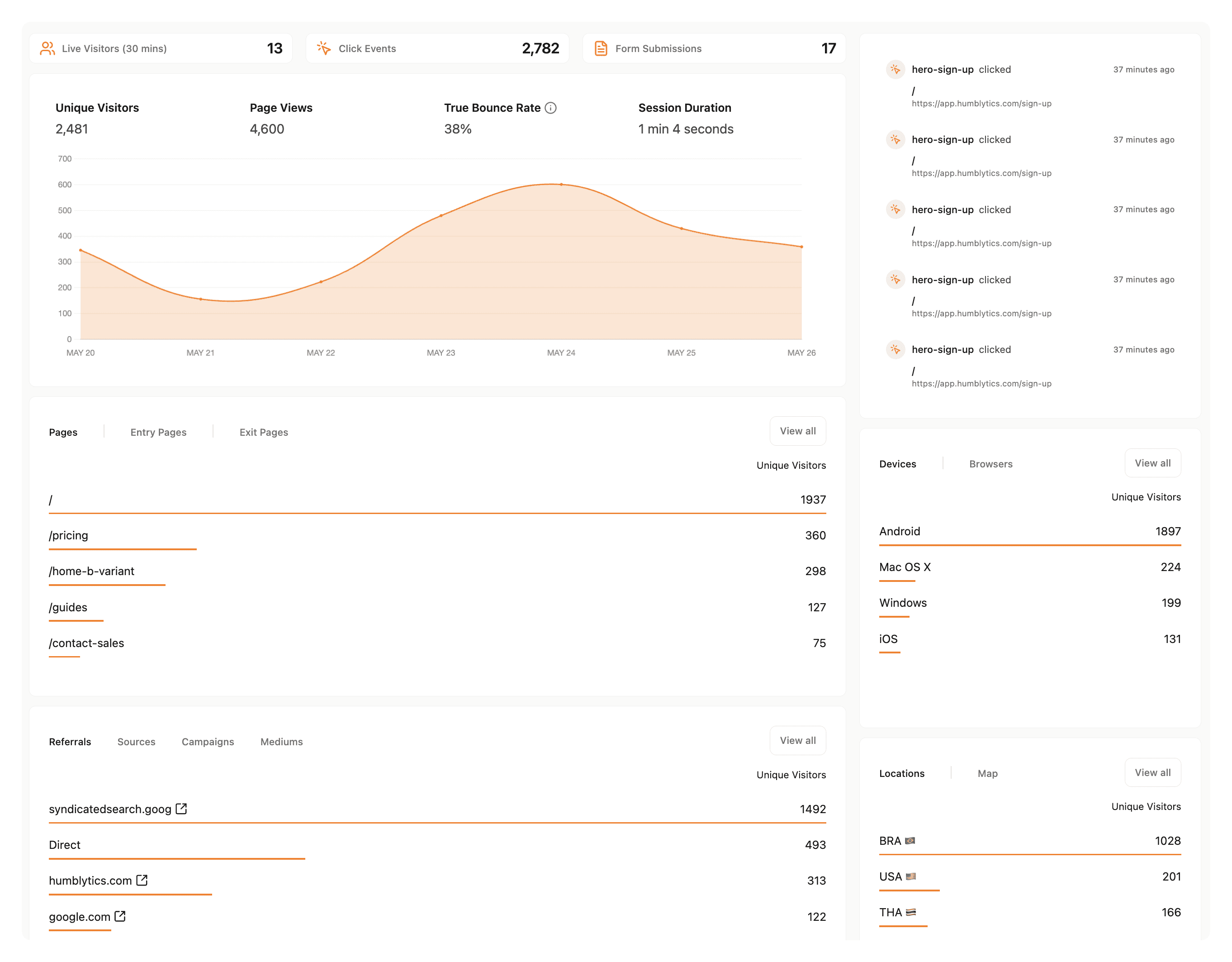This screenshot has height=962, width=1232.
Task: Click the MAY 21 chart data point
Action: (x=201, y=299)
